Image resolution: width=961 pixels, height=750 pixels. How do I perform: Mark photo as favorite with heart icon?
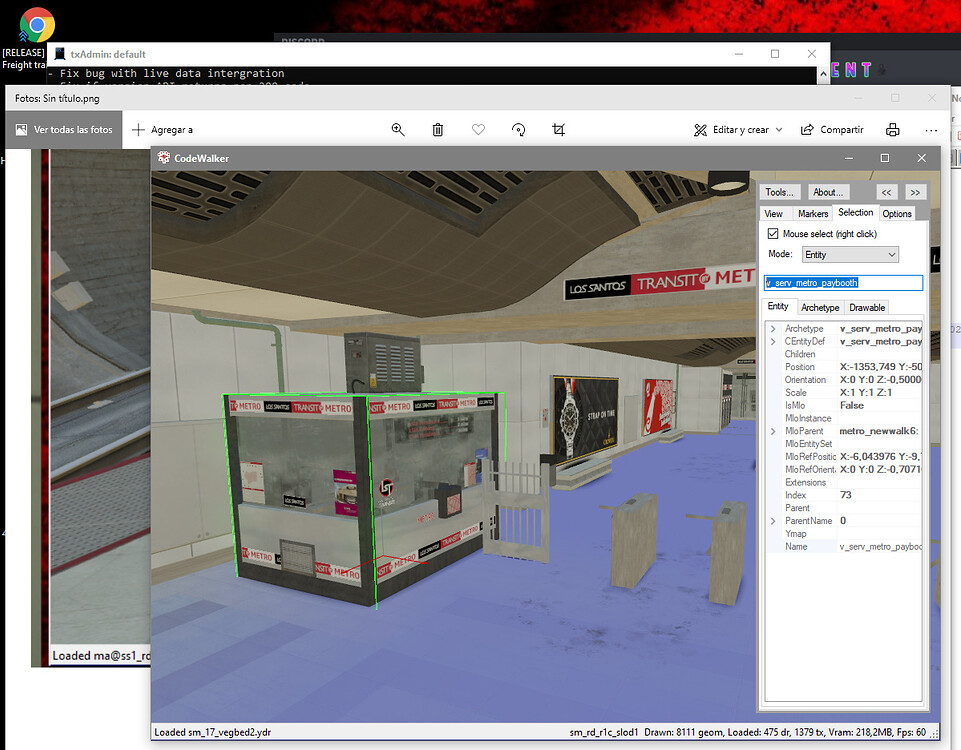[478, 130]
